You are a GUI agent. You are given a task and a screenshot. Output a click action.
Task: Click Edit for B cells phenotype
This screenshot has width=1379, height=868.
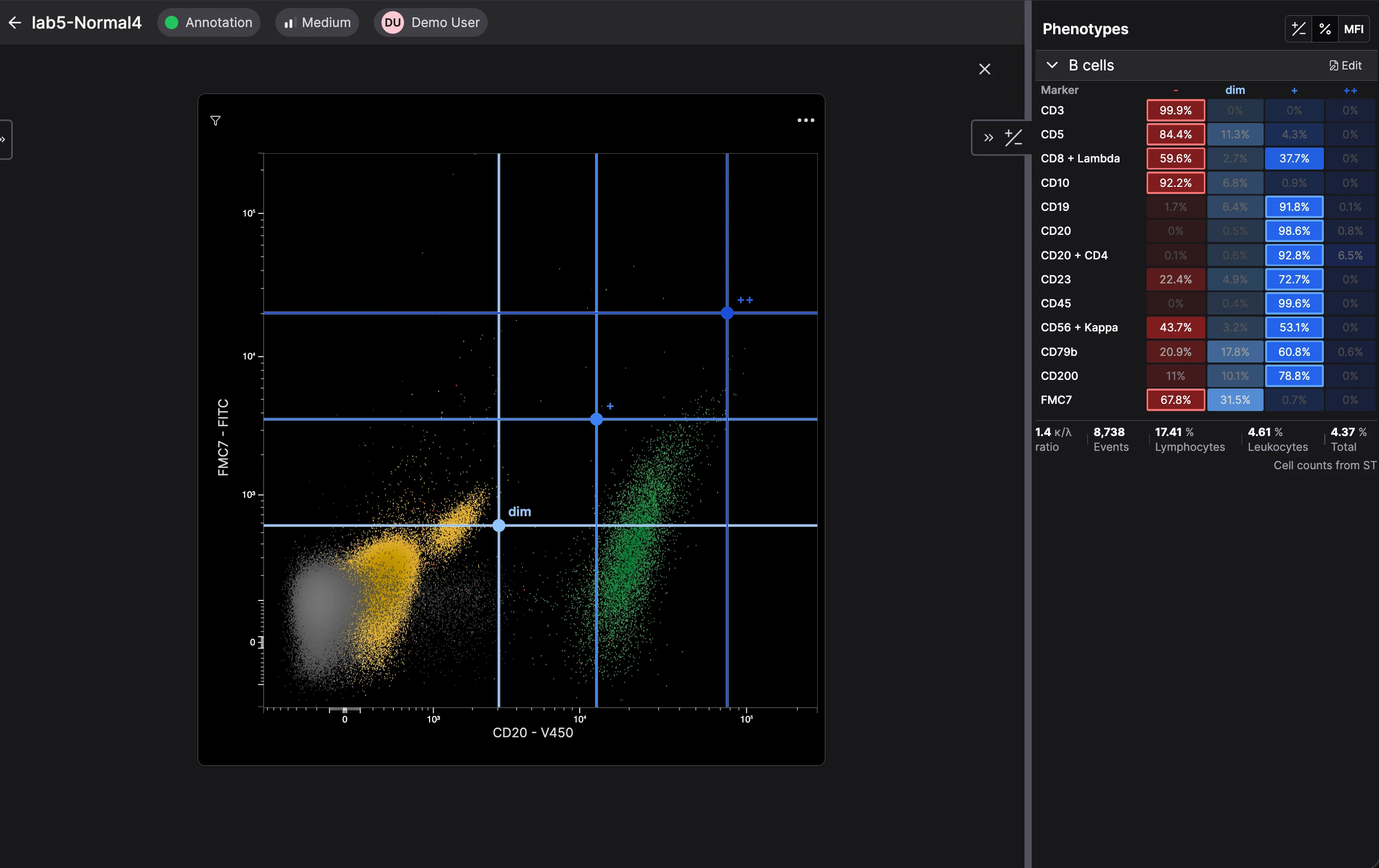click(x=1345, y=65)
